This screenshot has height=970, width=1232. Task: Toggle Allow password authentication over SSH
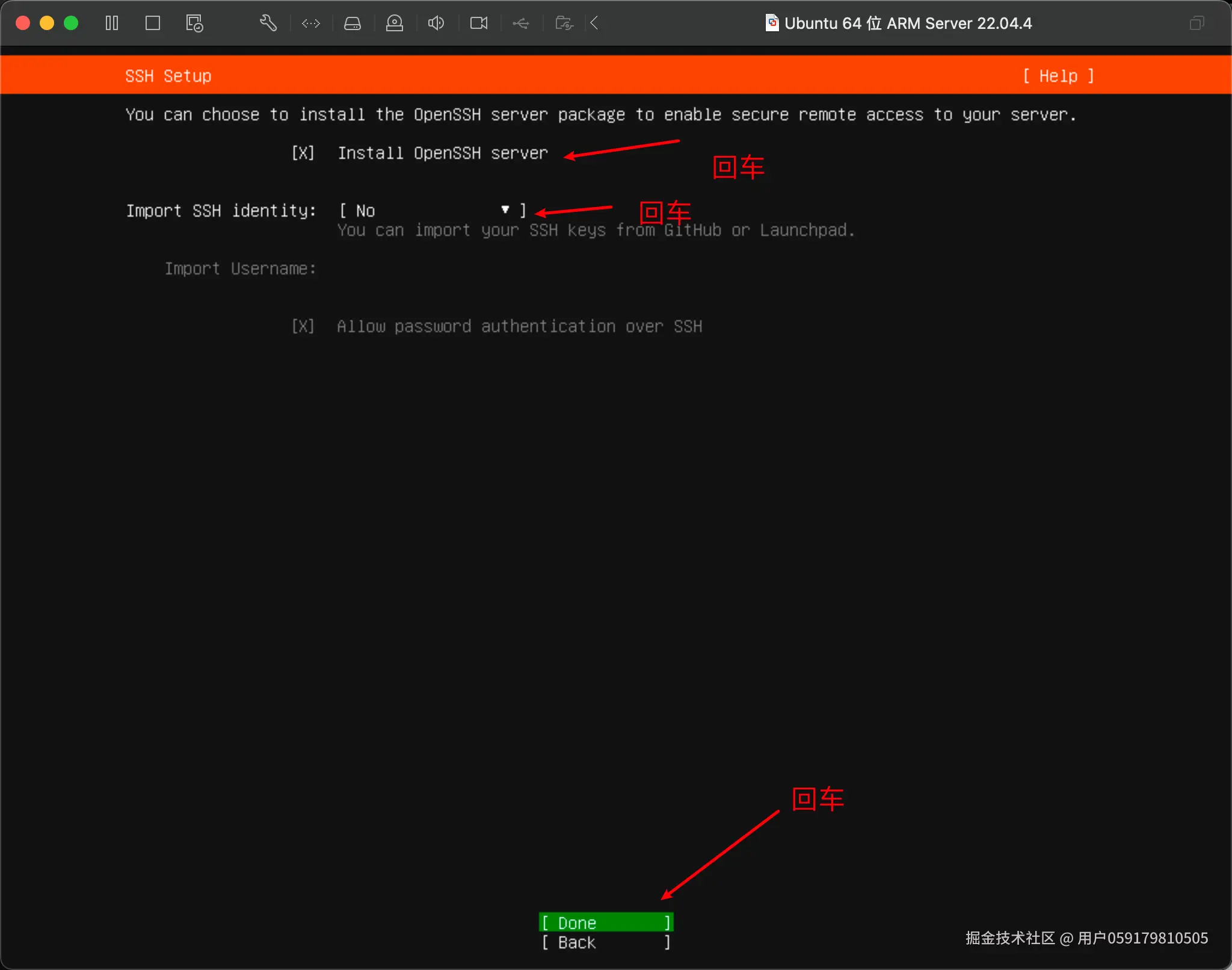(303, 326)
